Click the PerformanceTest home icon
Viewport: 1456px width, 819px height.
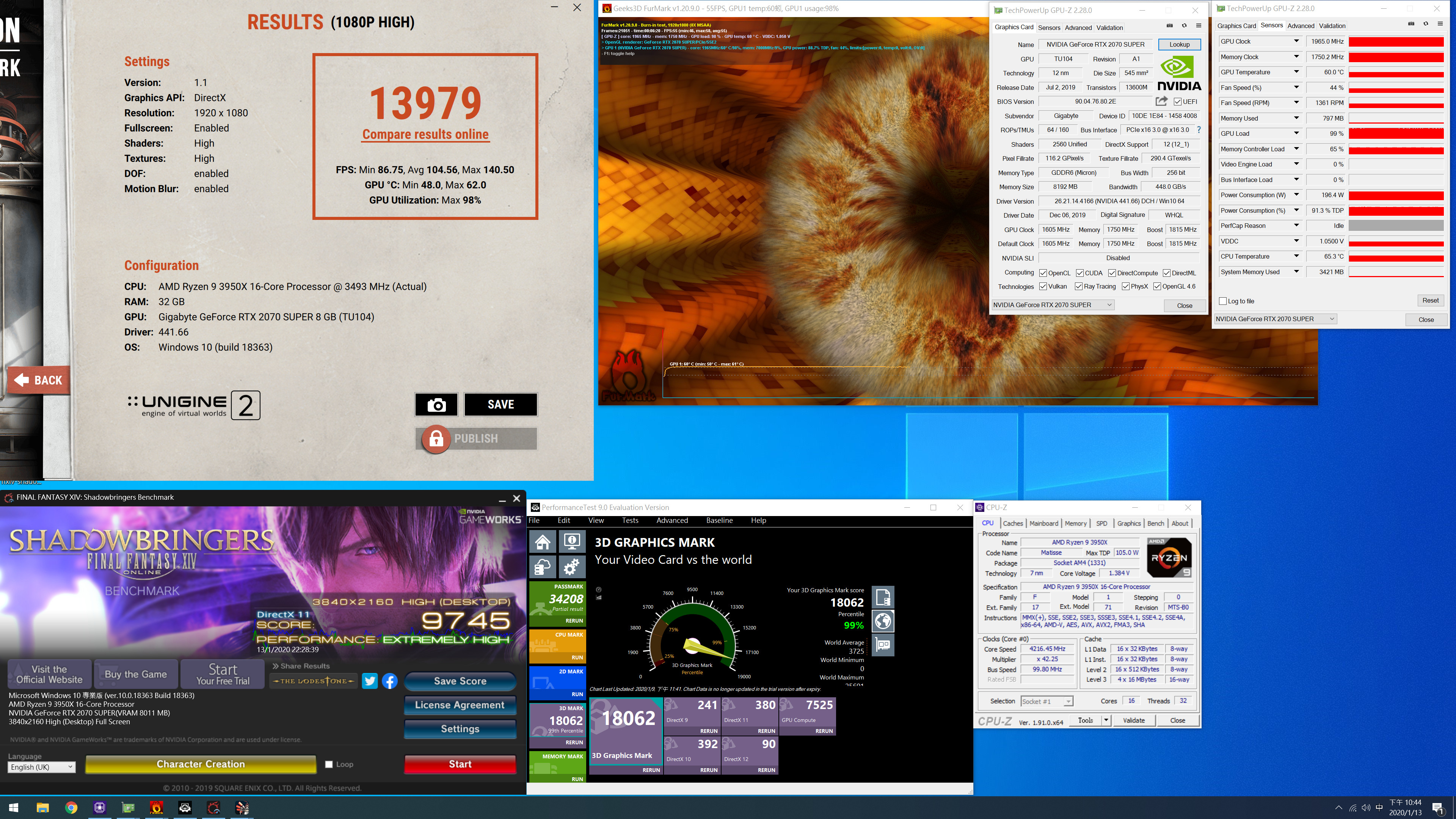point(543,542)
